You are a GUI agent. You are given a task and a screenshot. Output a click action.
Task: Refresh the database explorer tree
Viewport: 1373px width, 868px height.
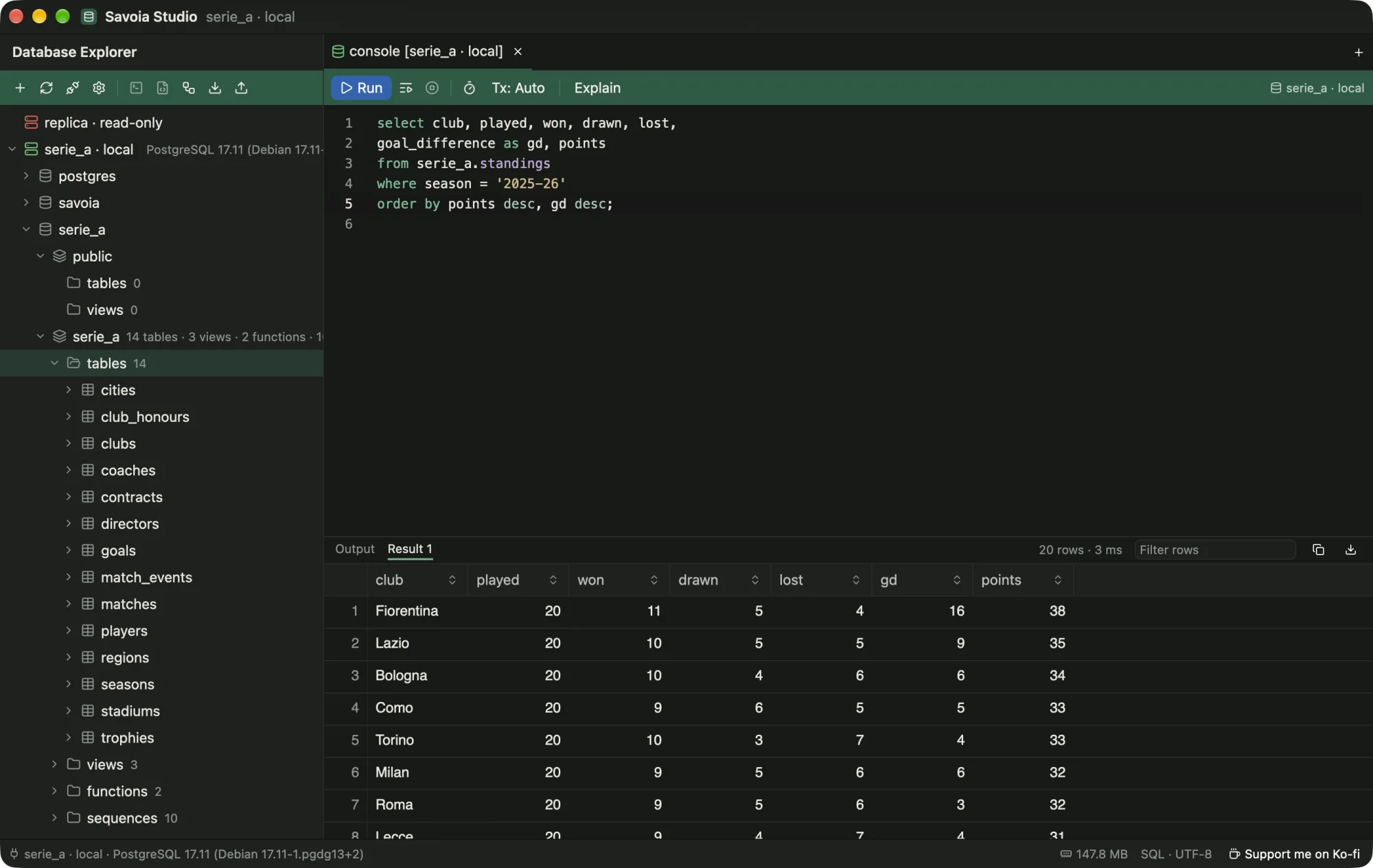[x=46, y=88]
